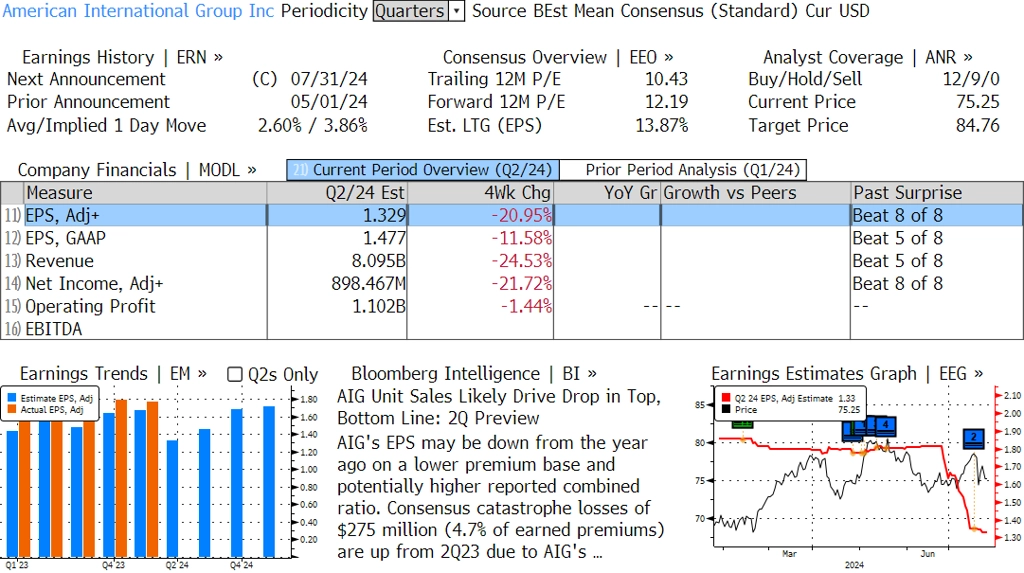This screenshot has width=1024, height=573.
Task: Click the black Price legend square
Action: click(x=726, y=409)
